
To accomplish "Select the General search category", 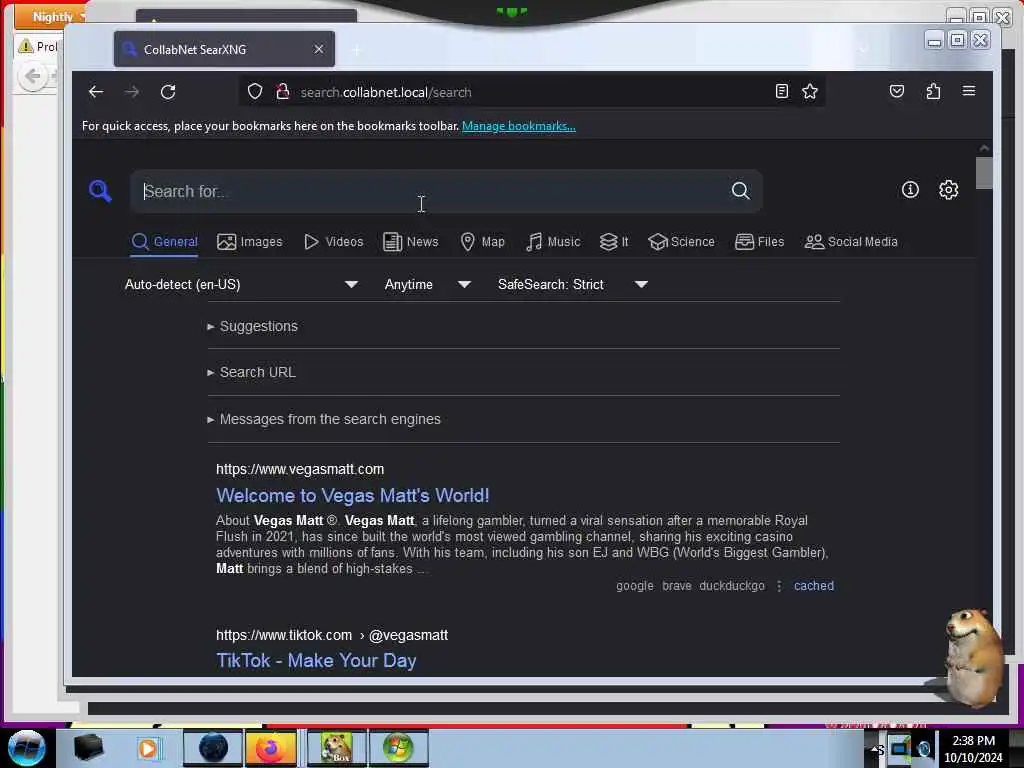I will click(x=165, y=242).
